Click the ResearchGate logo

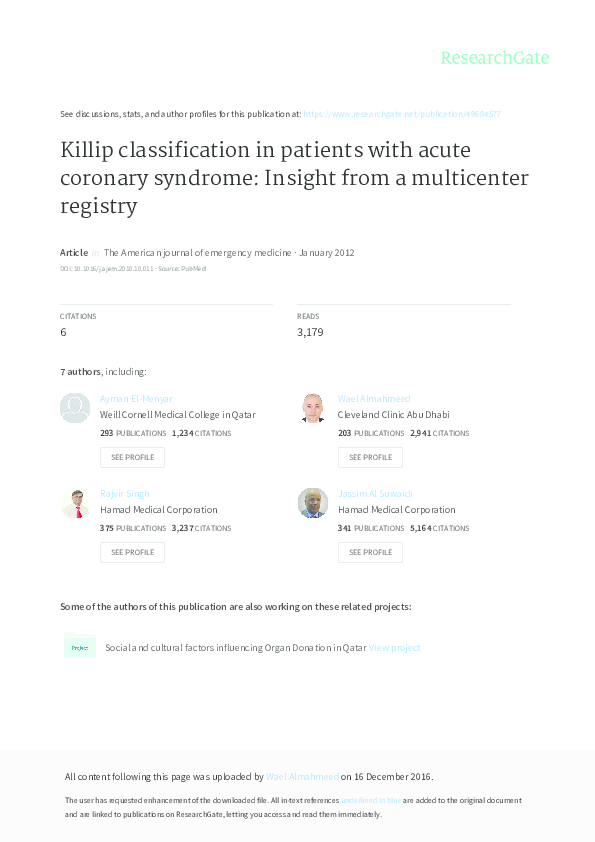(496, 58)
